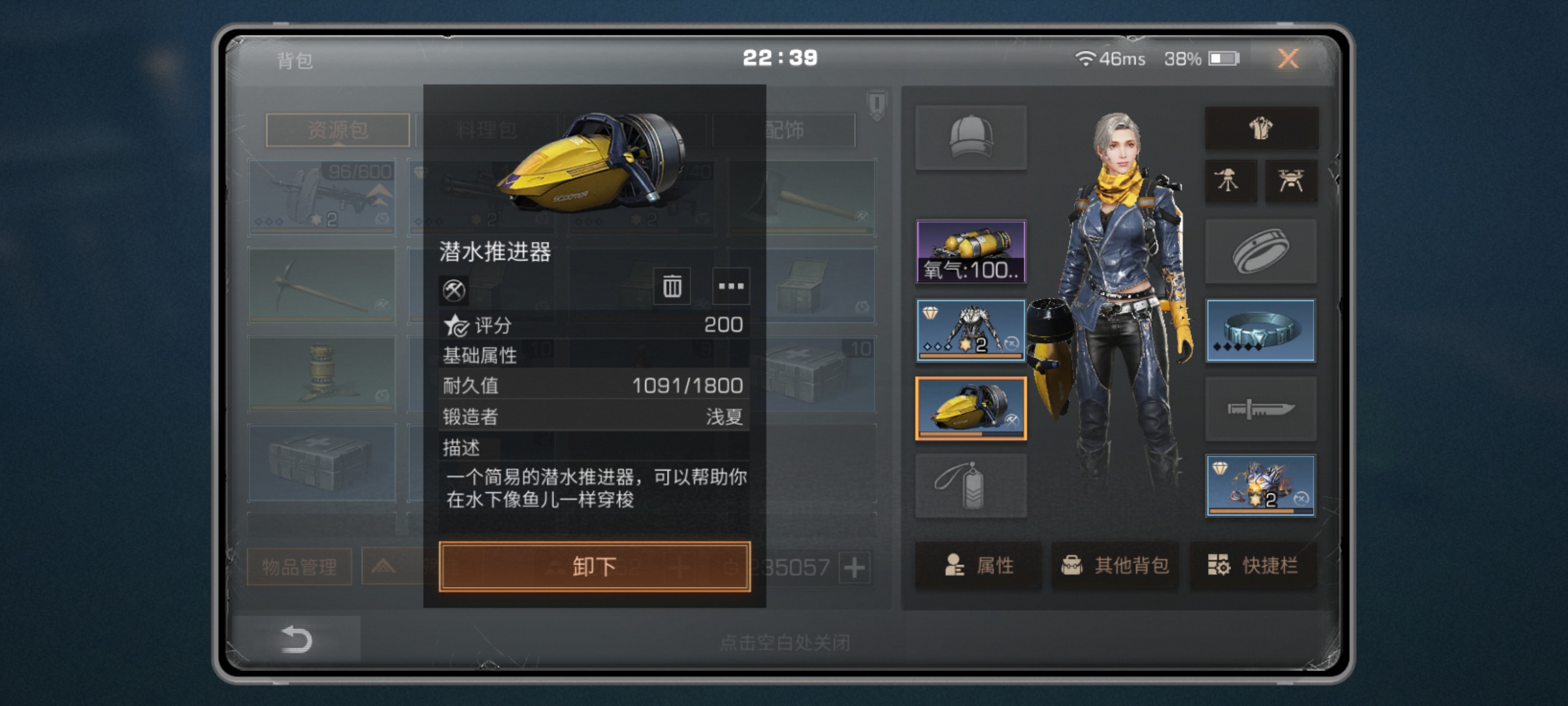The width and height of the screenshot is (1568, 706).
Task: Delete item with the trash can icon
Action: pos(672,286)
